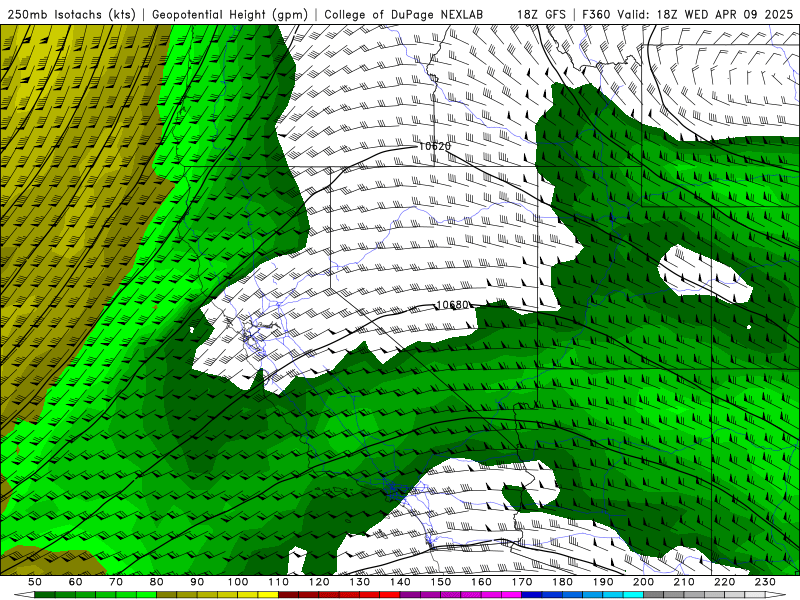Click the lightest gray swatch just below 230
Viewport: 800px width, 600px height.
(x=755, y=594)
